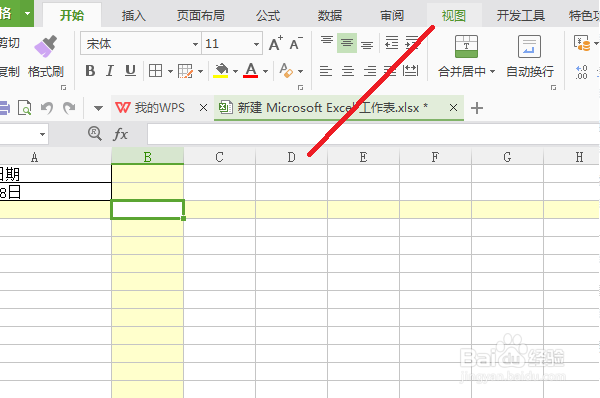
Task: Apply cell borders icon
Action: 155,71
